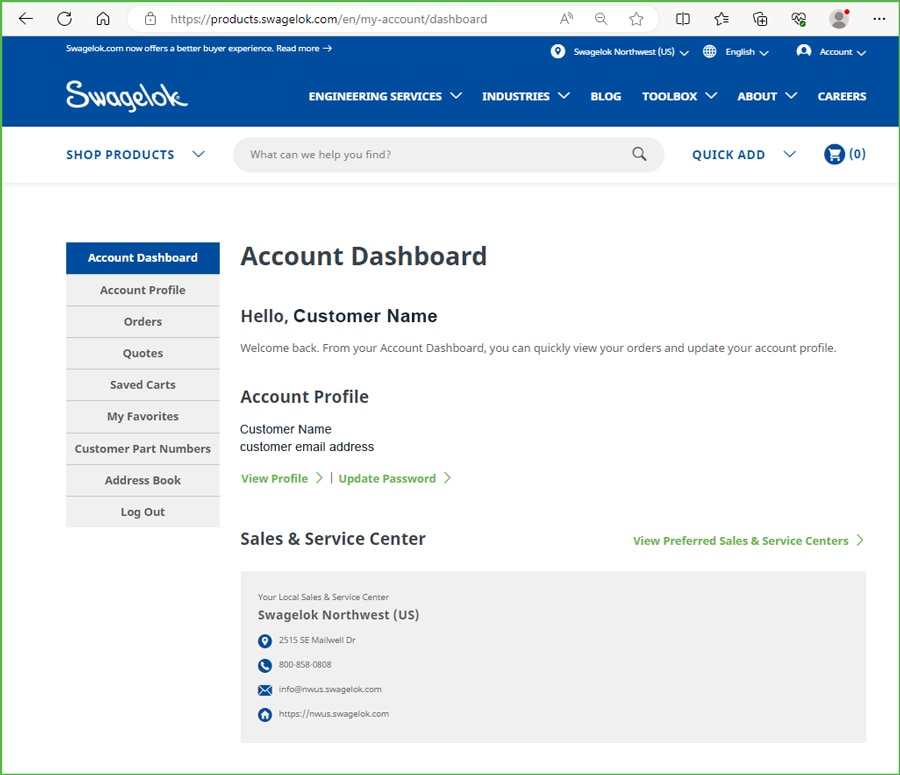
Task: Add this page to favorites with the star icon
Action: [x=636, y=19]
